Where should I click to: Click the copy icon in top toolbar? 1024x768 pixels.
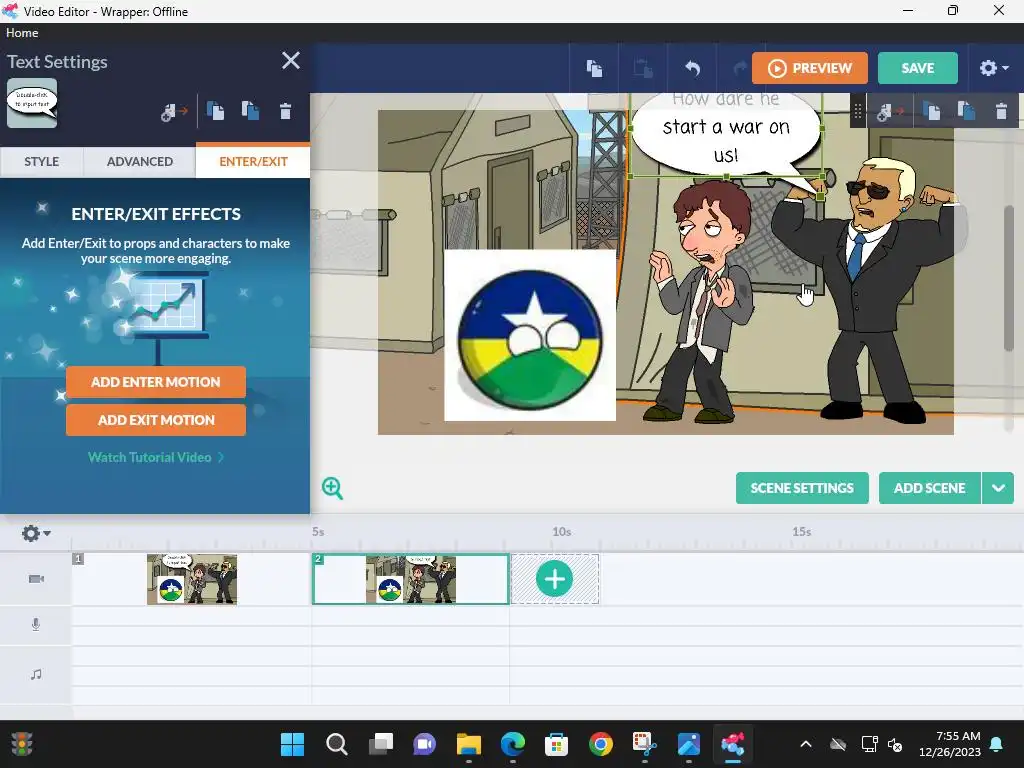click(594, 68)
